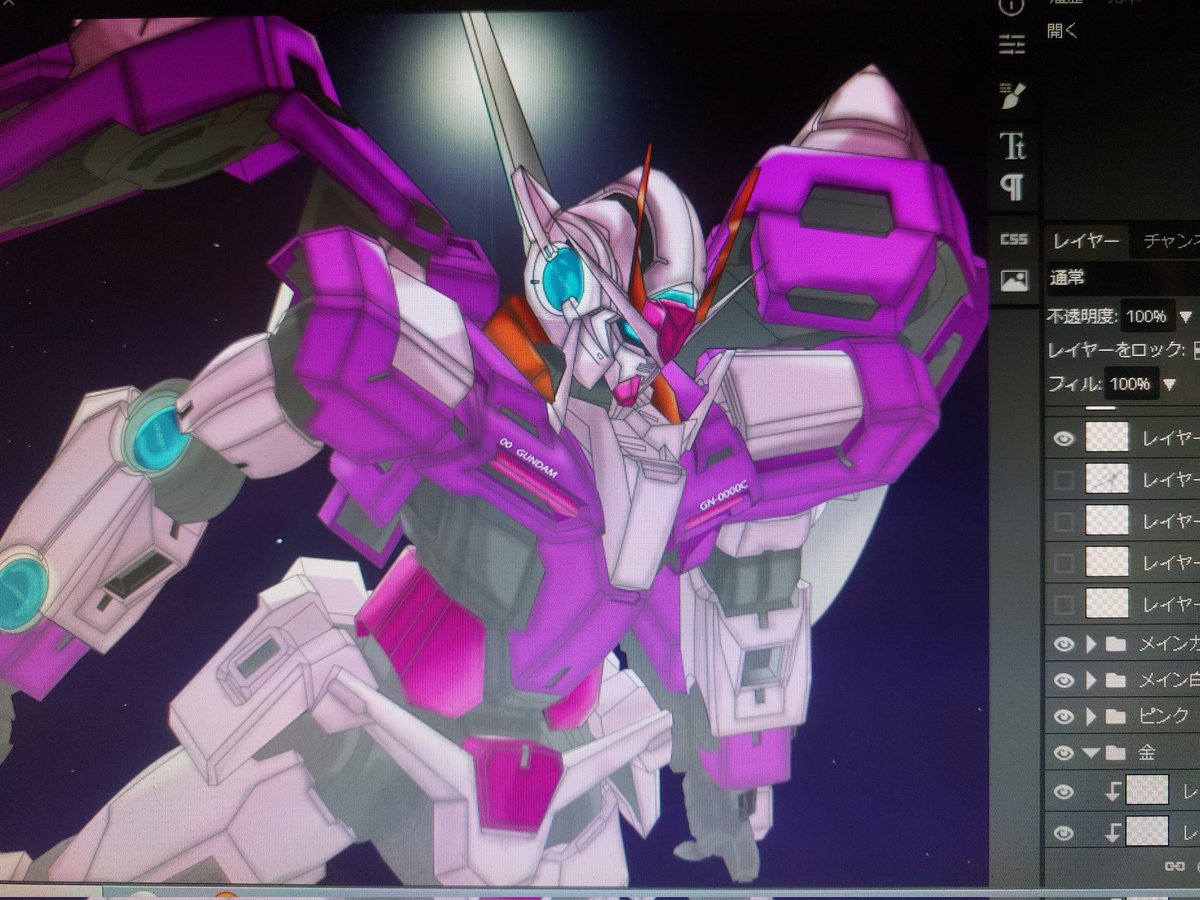Screen dimensions: 1200x900
Task: Open the Adjustments sliders panel icon
Action: point(1012,43)
